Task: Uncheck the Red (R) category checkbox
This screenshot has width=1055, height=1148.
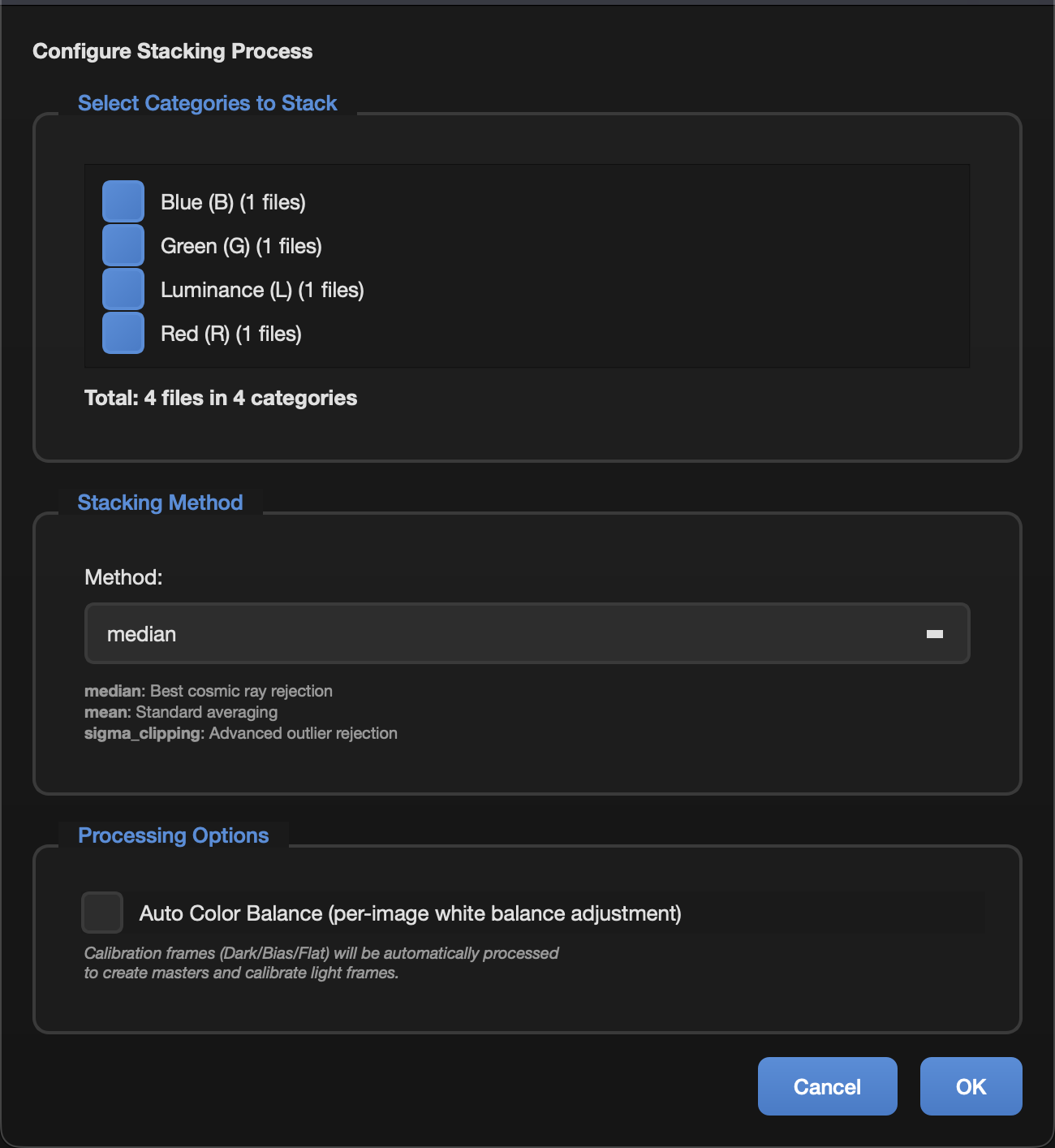Action: [123, 332]
